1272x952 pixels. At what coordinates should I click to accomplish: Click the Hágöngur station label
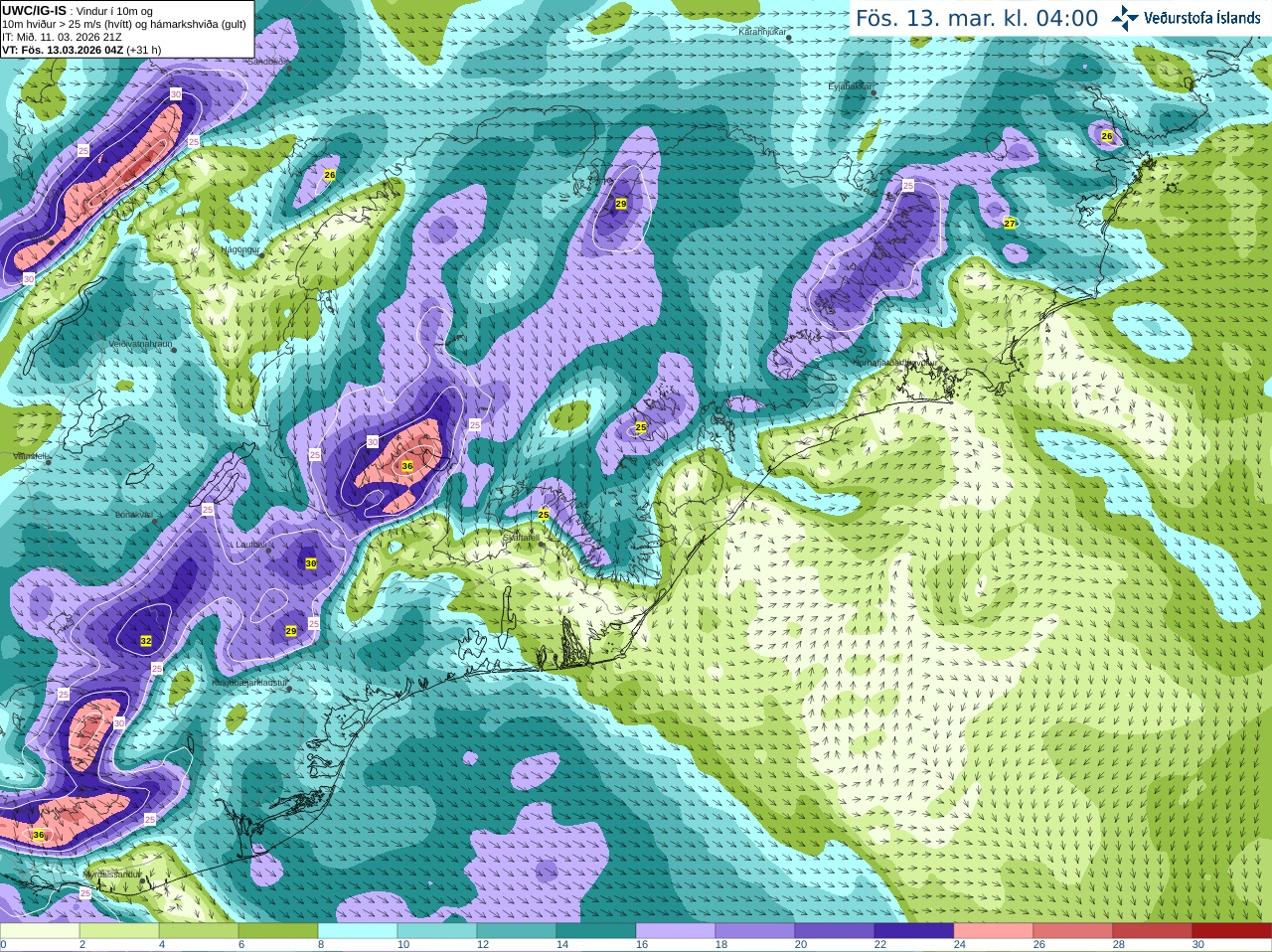point(239,249)
